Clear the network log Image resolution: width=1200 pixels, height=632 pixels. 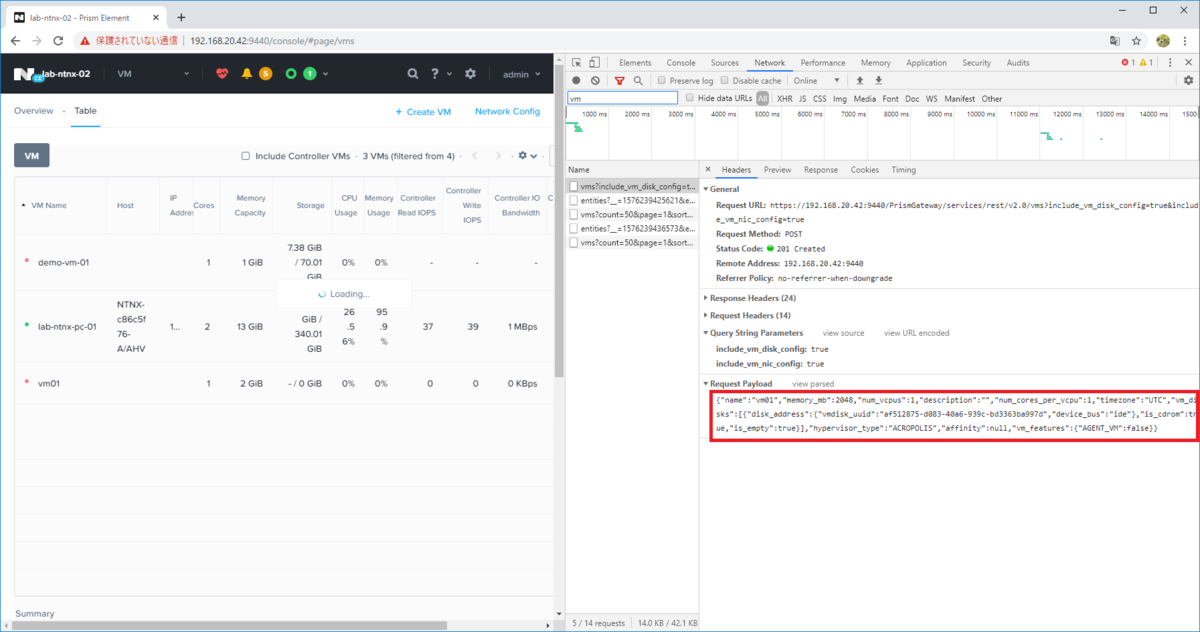[x=595, y=80]
